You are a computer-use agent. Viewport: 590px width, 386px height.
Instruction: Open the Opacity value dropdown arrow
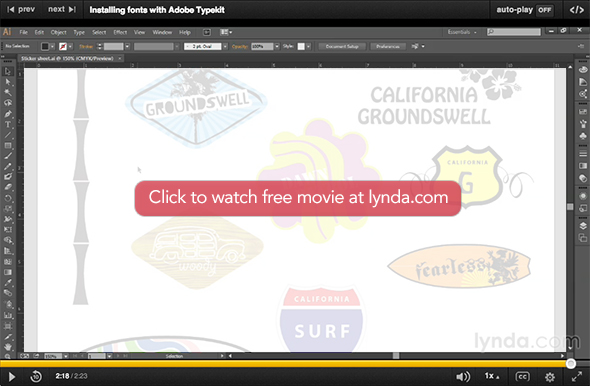point(277,46)
